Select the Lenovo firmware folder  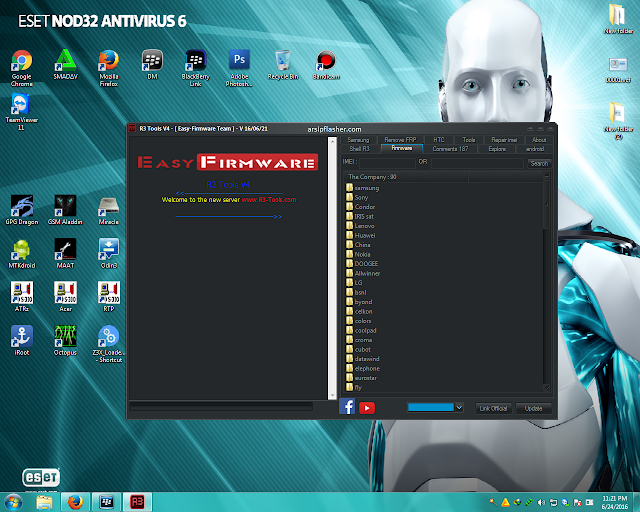point(360,226)
